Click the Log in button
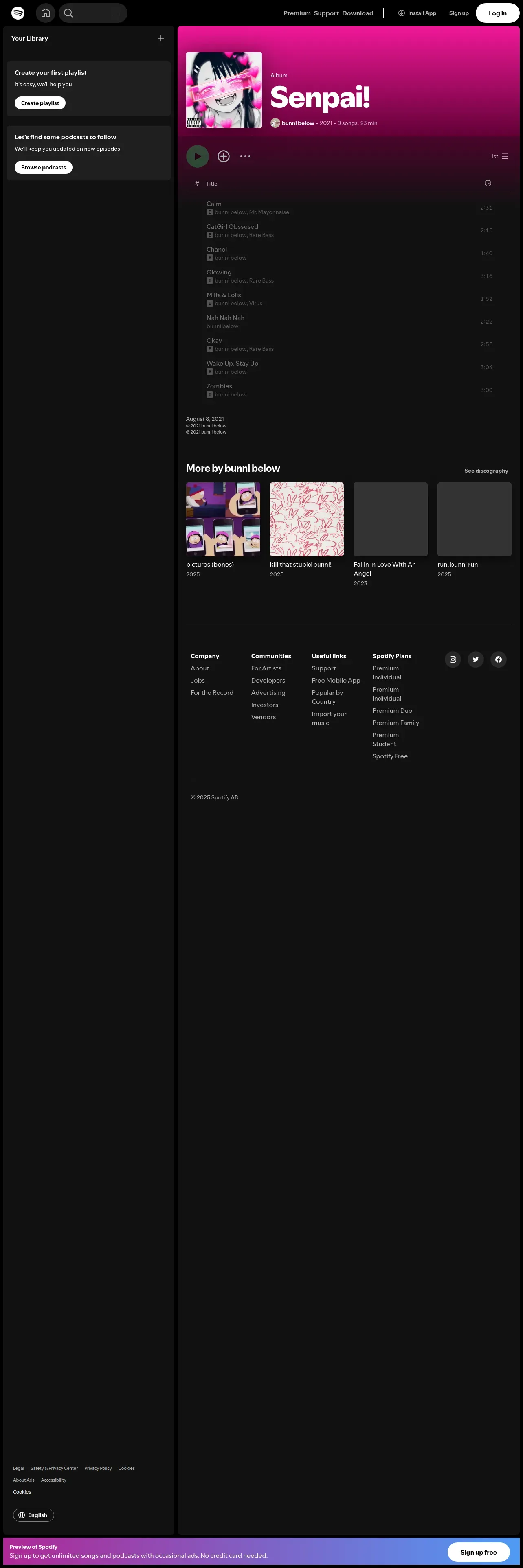Viewport: 523px width, 1568px height. (x=497, y=13)
